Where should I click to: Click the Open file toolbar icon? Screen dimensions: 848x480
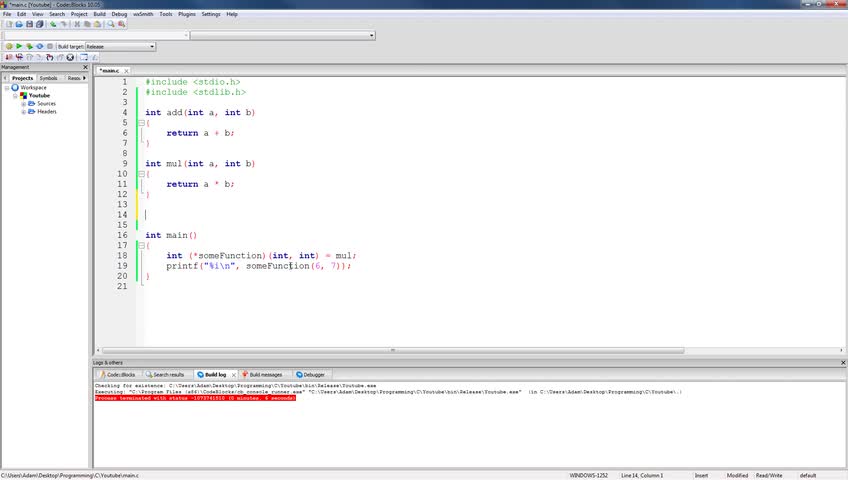coord(19,24)
